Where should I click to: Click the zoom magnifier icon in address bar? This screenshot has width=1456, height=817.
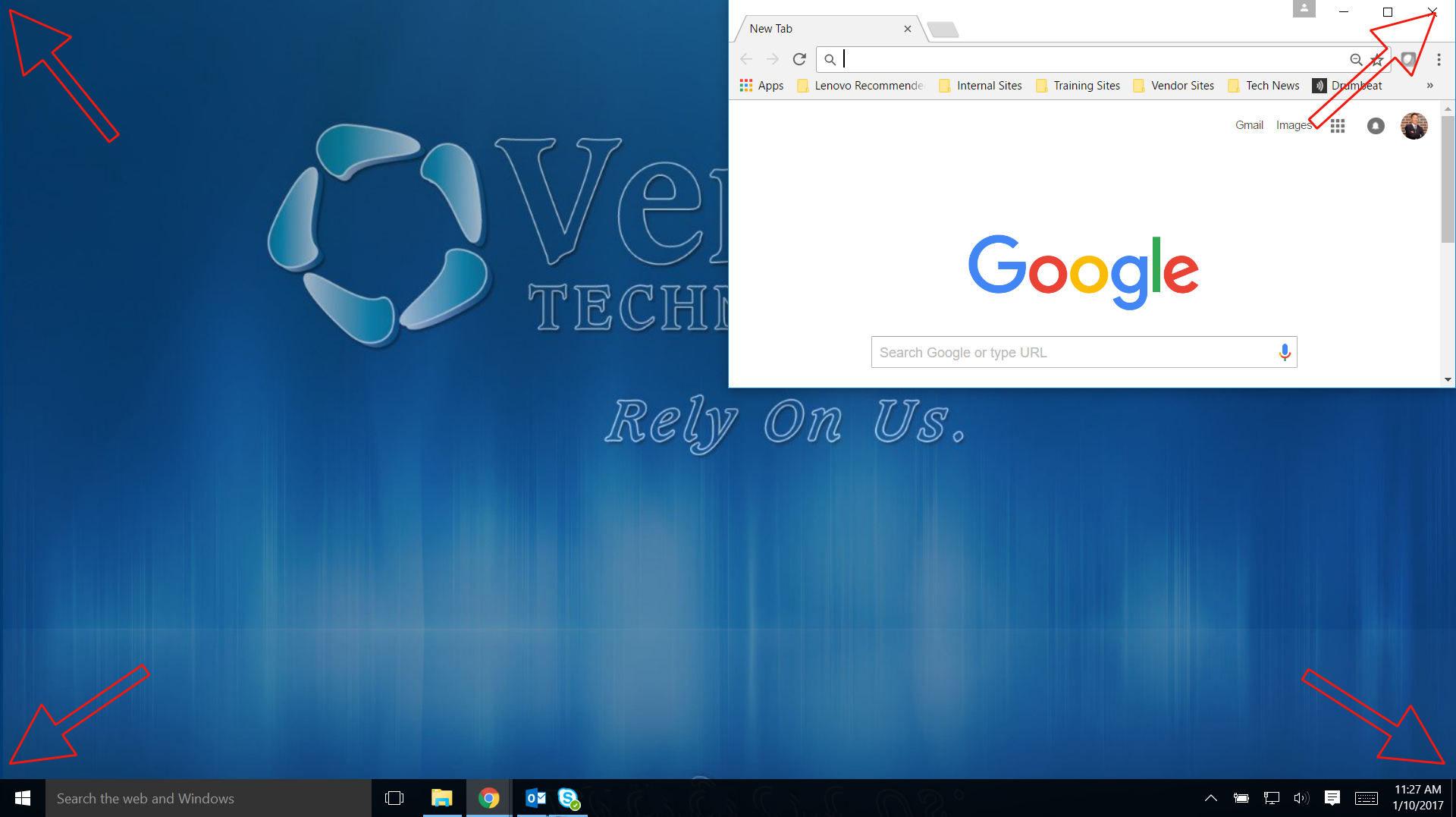[1356, 59]
